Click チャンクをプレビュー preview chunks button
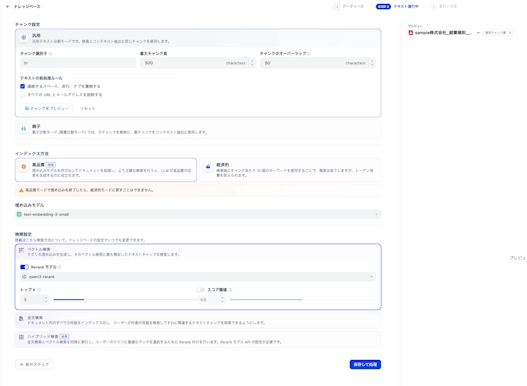This screenshot has width=527, height=386. [47, 108]
